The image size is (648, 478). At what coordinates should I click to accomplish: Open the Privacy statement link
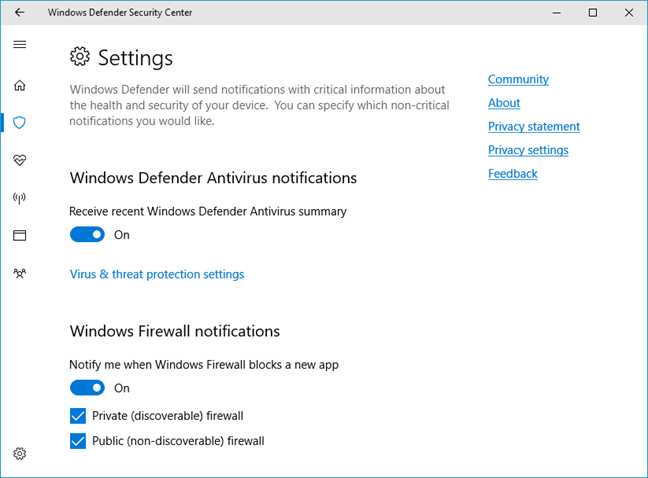coord(534,126)
